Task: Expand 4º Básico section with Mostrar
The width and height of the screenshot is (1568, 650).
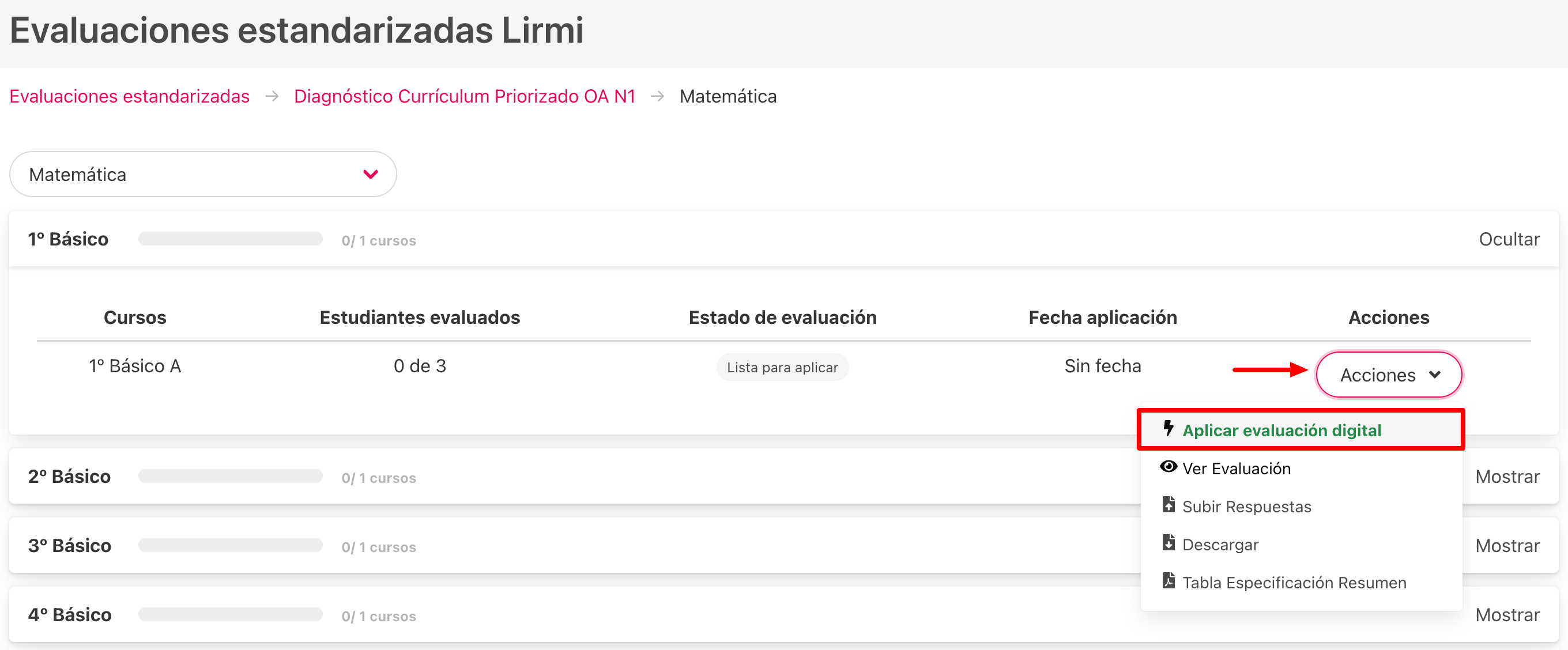Action: [1507, 615]
